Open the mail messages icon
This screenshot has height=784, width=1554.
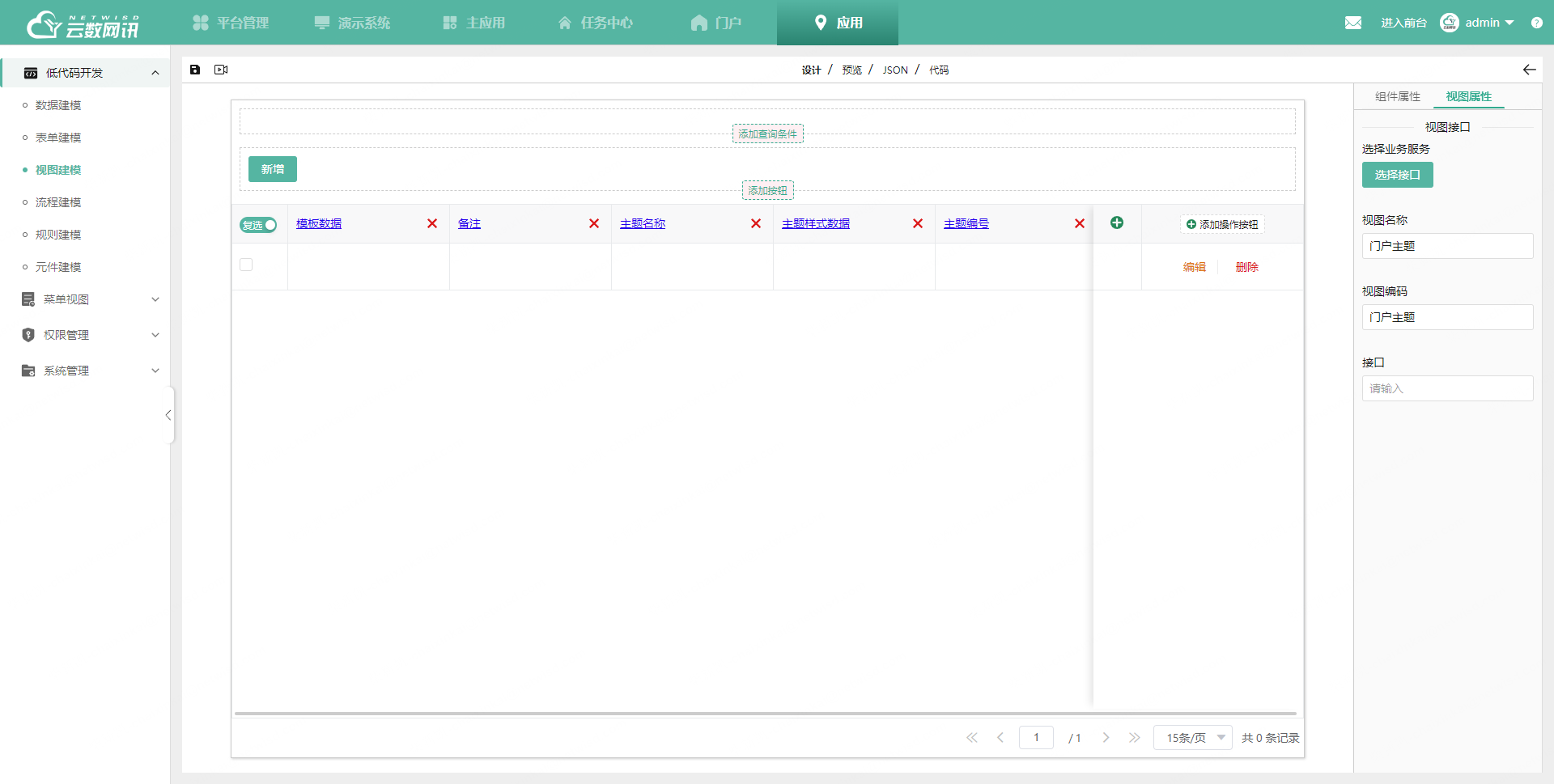(1353, 23)
